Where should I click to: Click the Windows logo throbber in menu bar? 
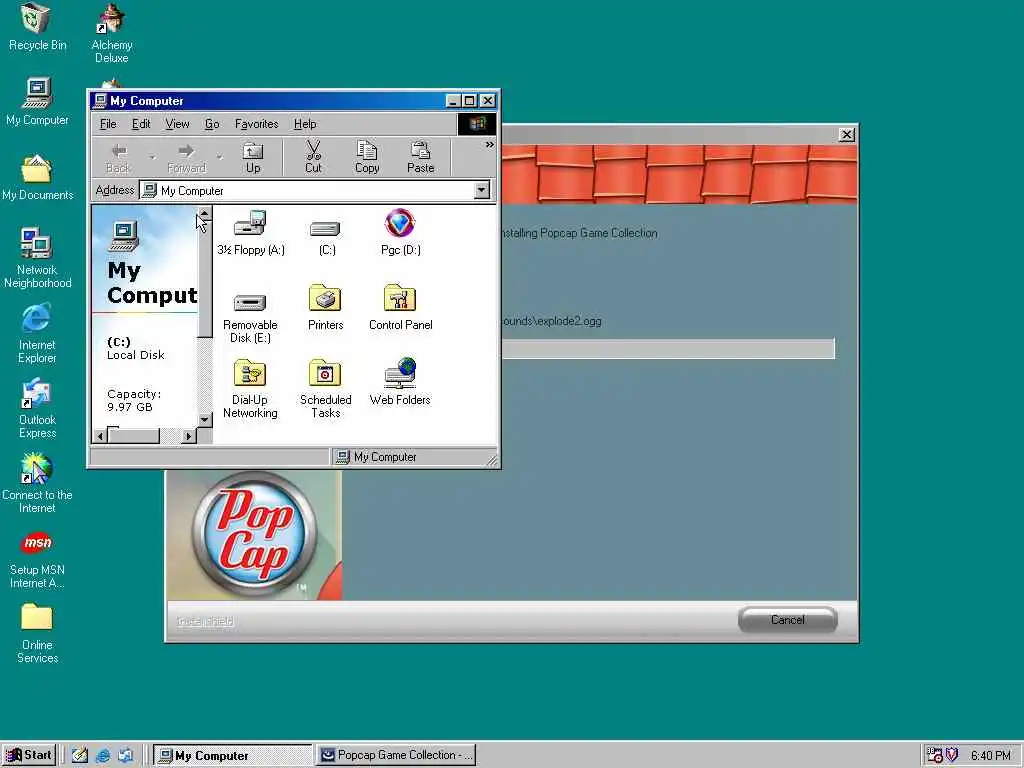point(477,124)
